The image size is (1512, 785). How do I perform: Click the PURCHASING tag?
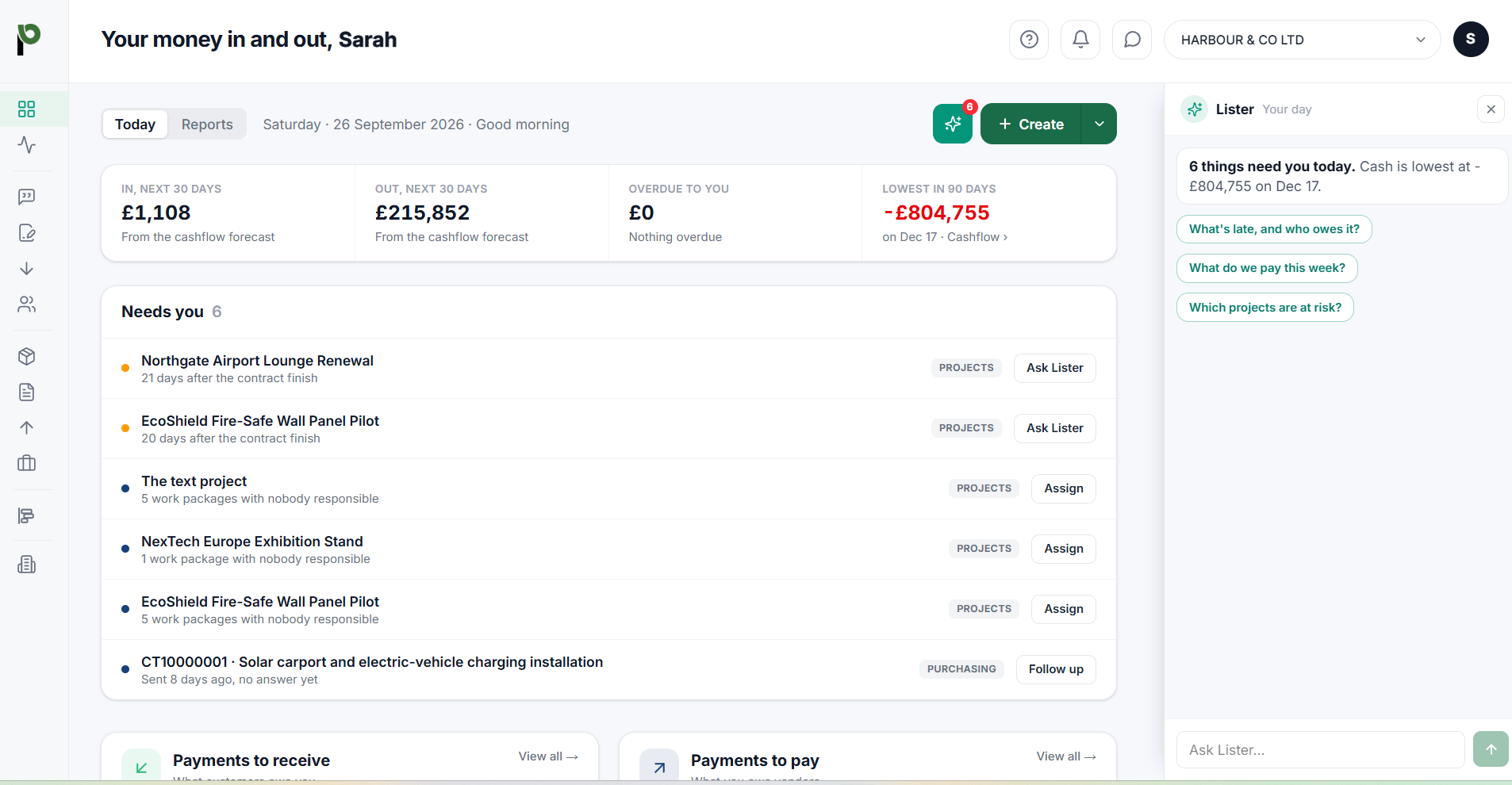pos(961,669)
